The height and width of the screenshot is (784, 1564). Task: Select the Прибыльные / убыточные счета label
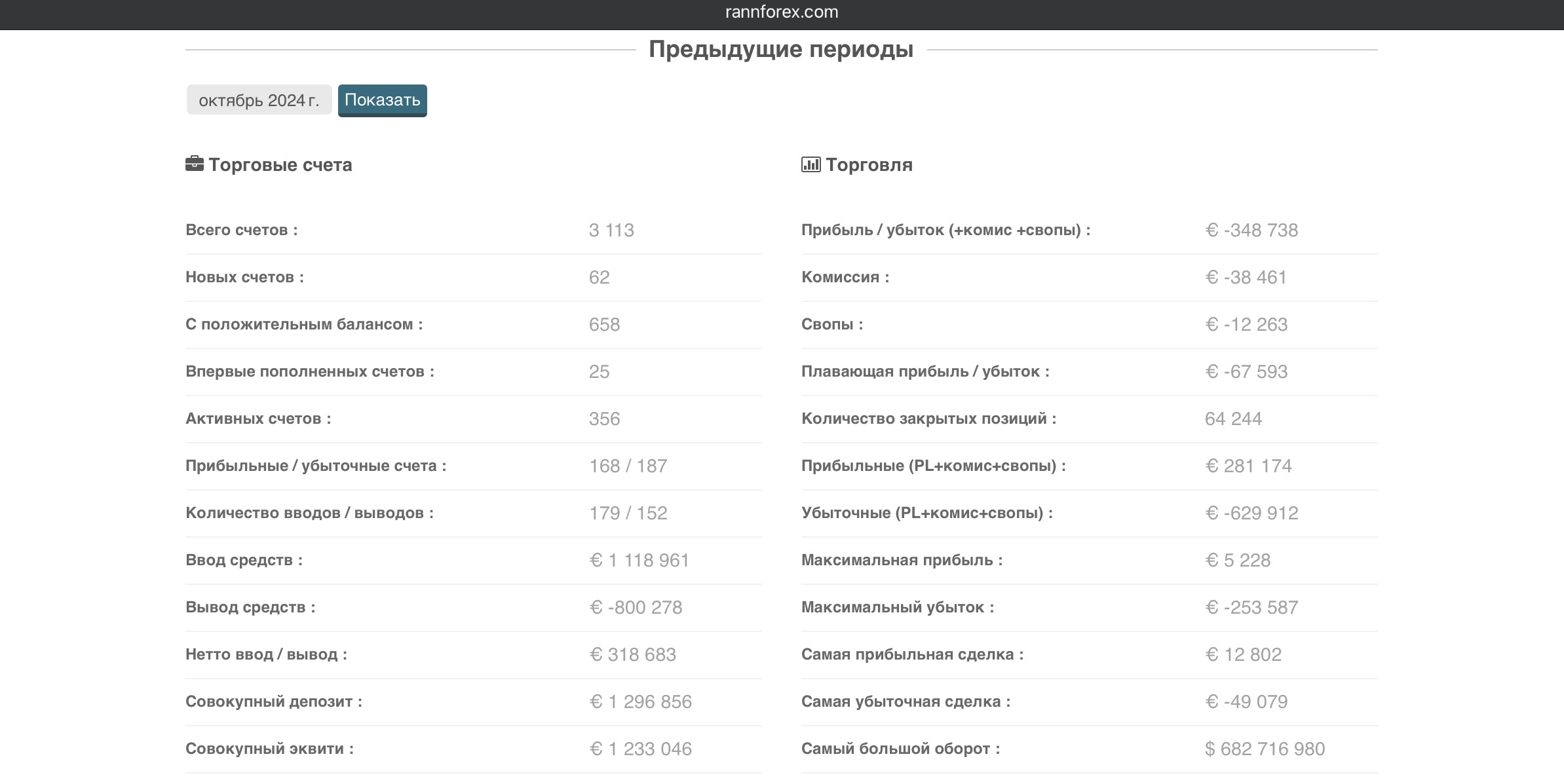point(316,466)
